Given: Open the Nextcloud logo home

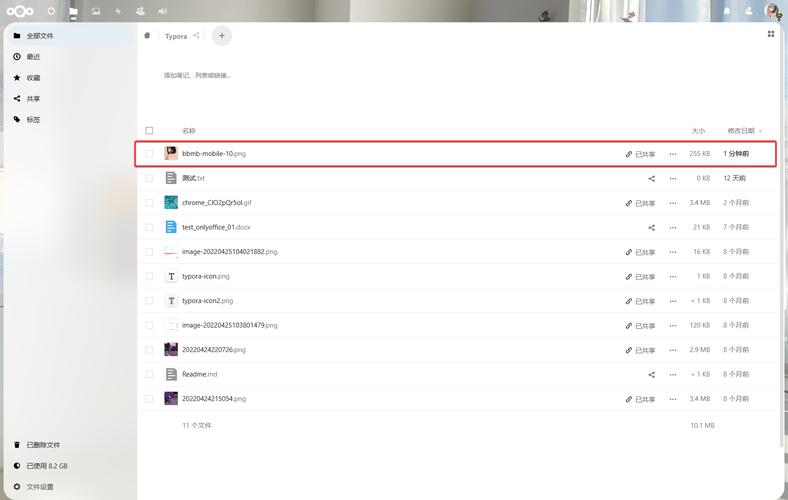Looking at the screenshot, I should [x=20, y=11].
